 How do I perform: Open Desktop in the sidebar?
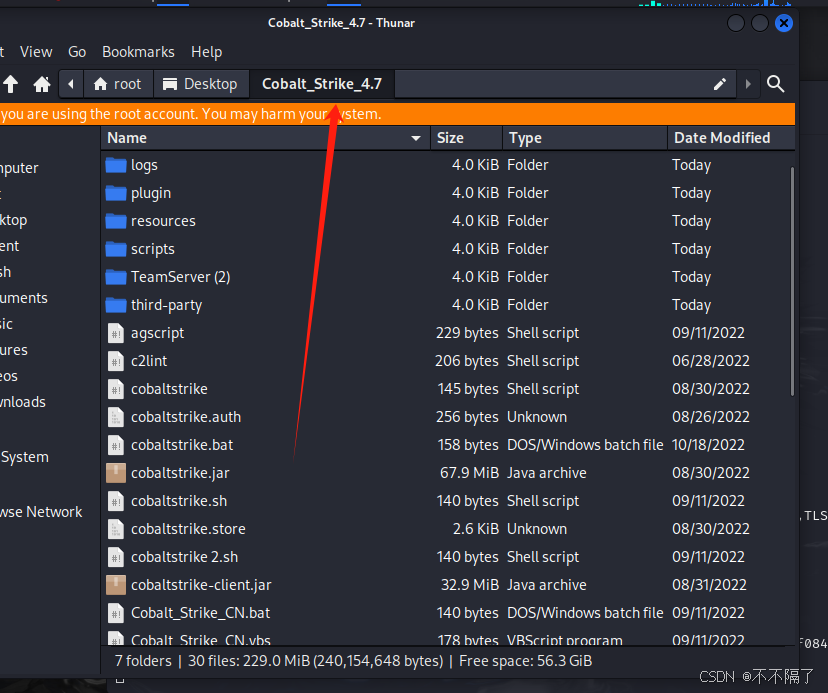pos(13,220)
